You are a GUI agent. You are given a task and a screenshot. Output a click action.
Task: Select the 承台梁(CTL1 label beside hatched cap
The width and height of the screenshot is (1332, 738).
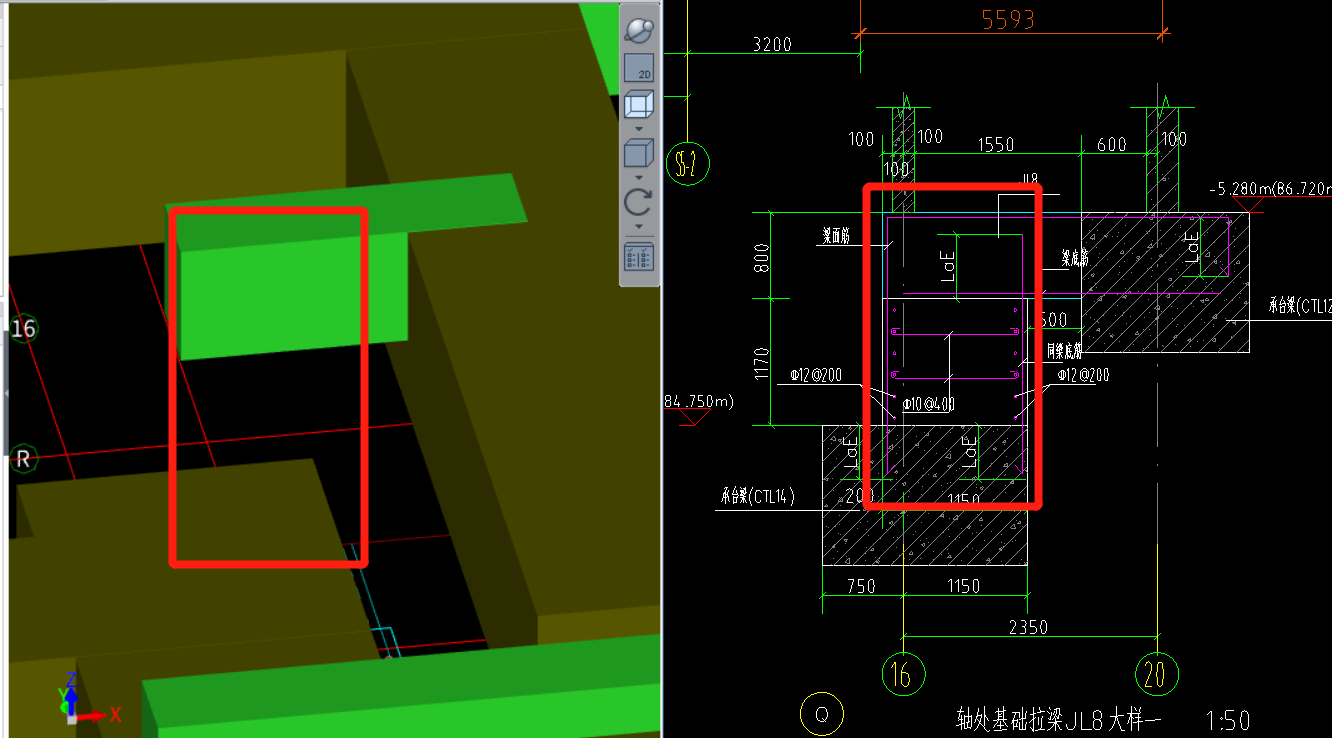click(1300, 304)
